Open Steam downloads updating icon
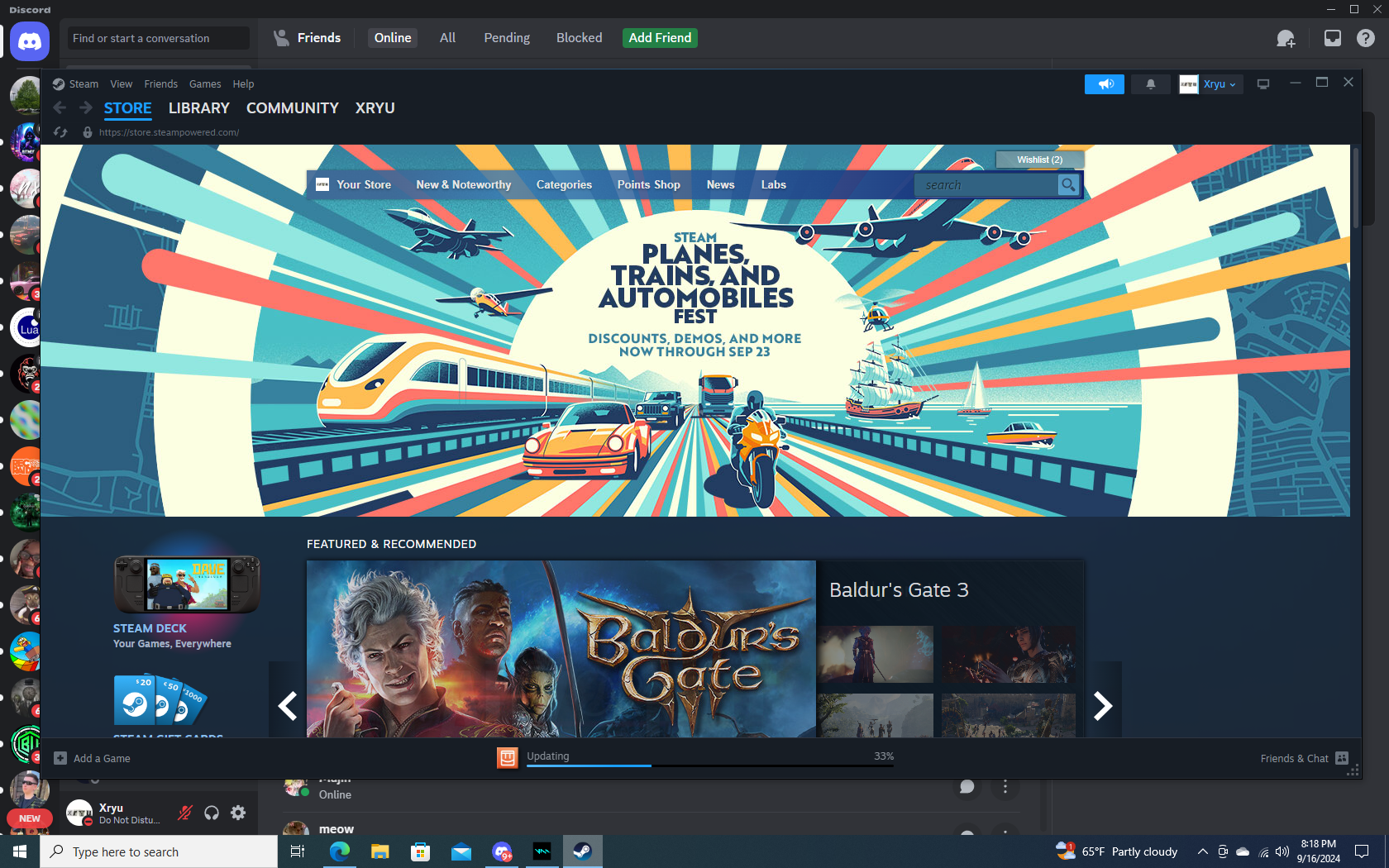The image size is (1389, 868). point(508,757)
